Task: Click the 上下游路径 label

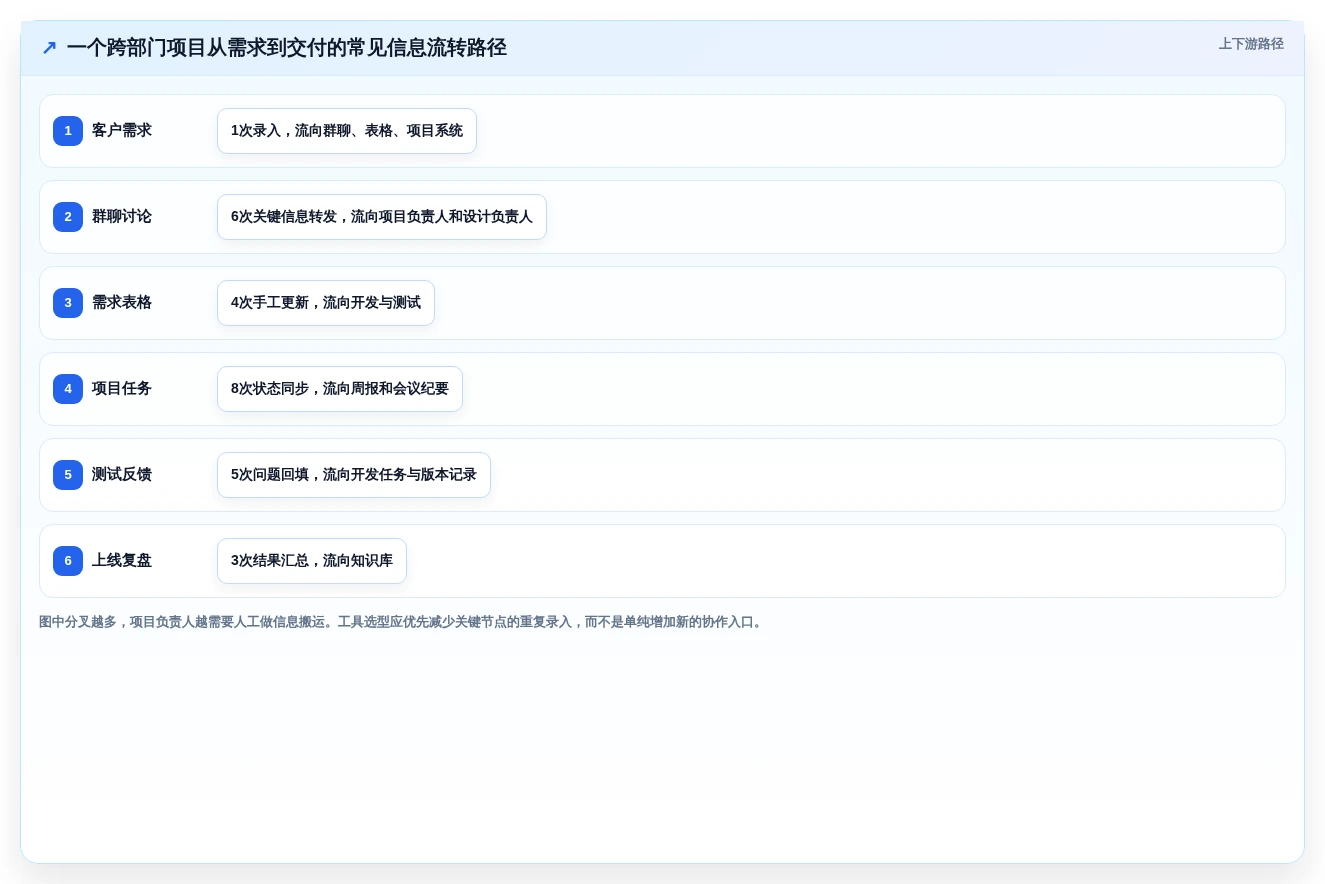Action: tap(1251, 44)
